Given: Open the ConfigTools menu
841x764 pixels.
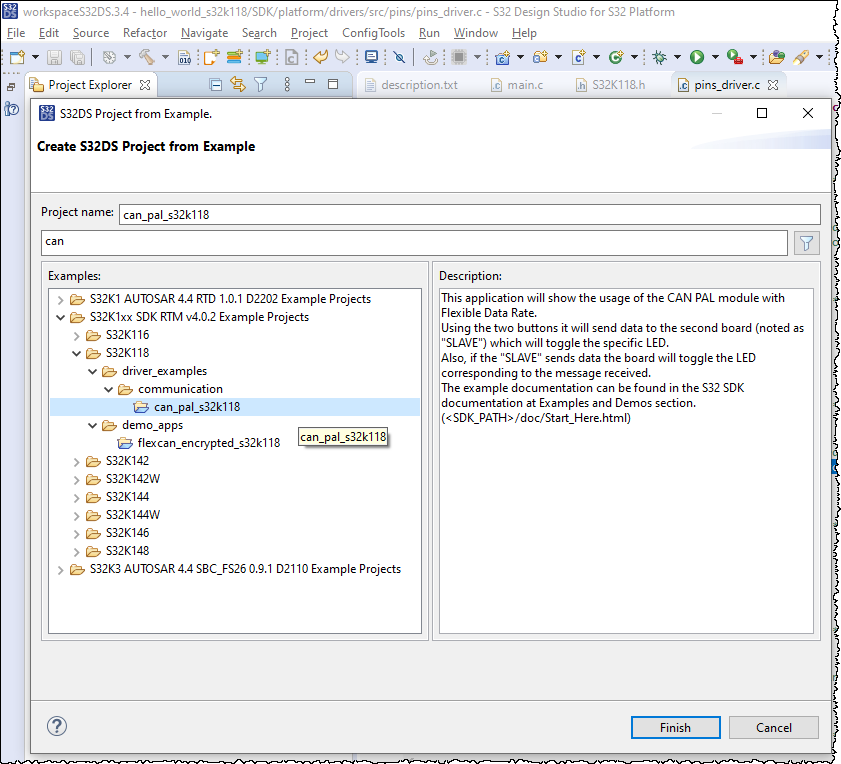Looking at the screenshot, I should tap(373, 33).
